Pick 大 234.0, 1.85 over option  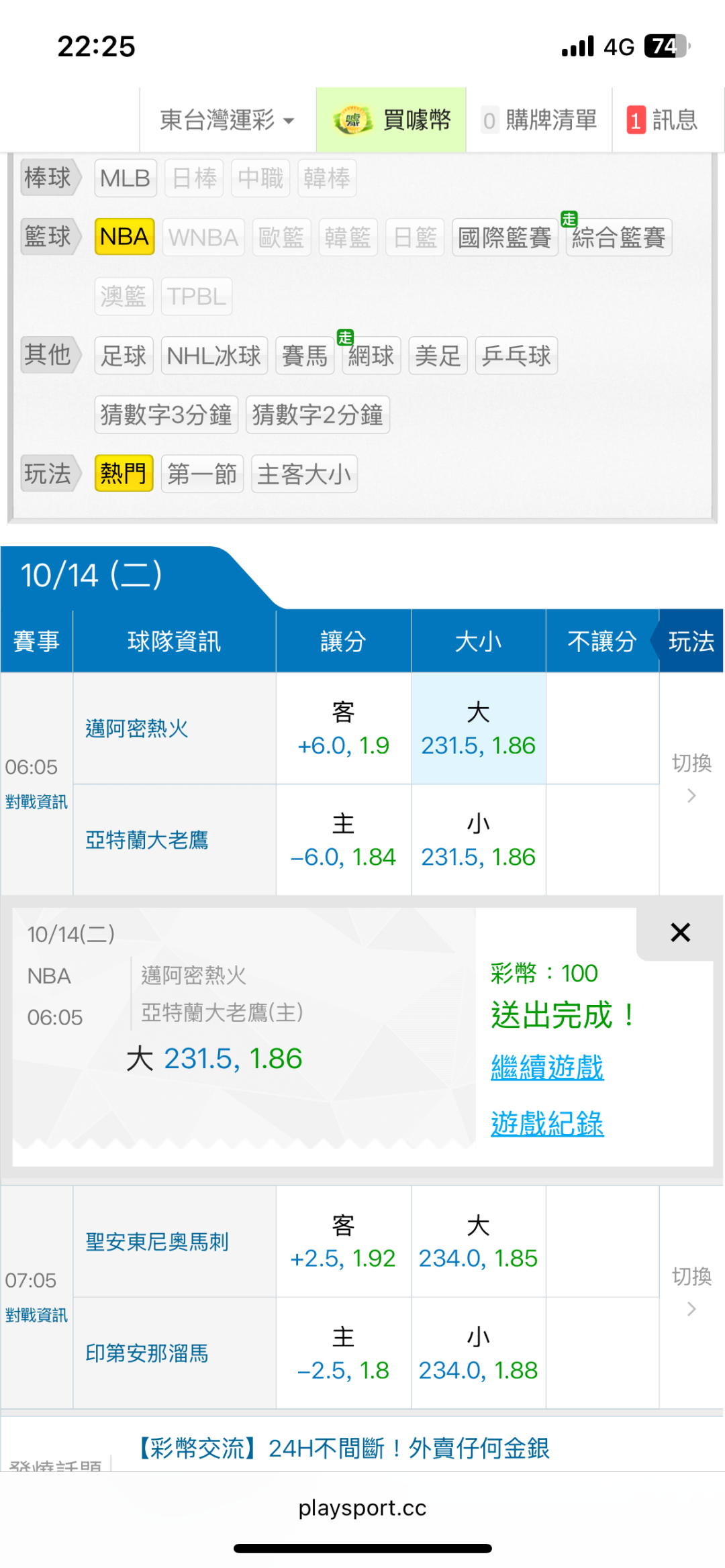click(x=479, y=1242)
